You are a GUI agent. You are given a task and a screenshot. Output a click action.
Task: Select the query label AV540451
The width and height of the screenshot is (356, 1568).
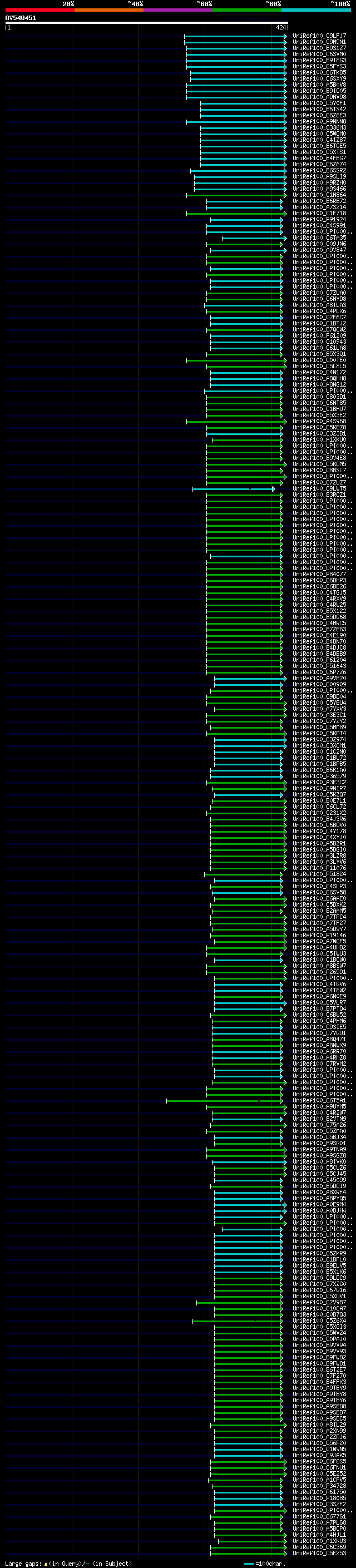(x=21, y=18)
